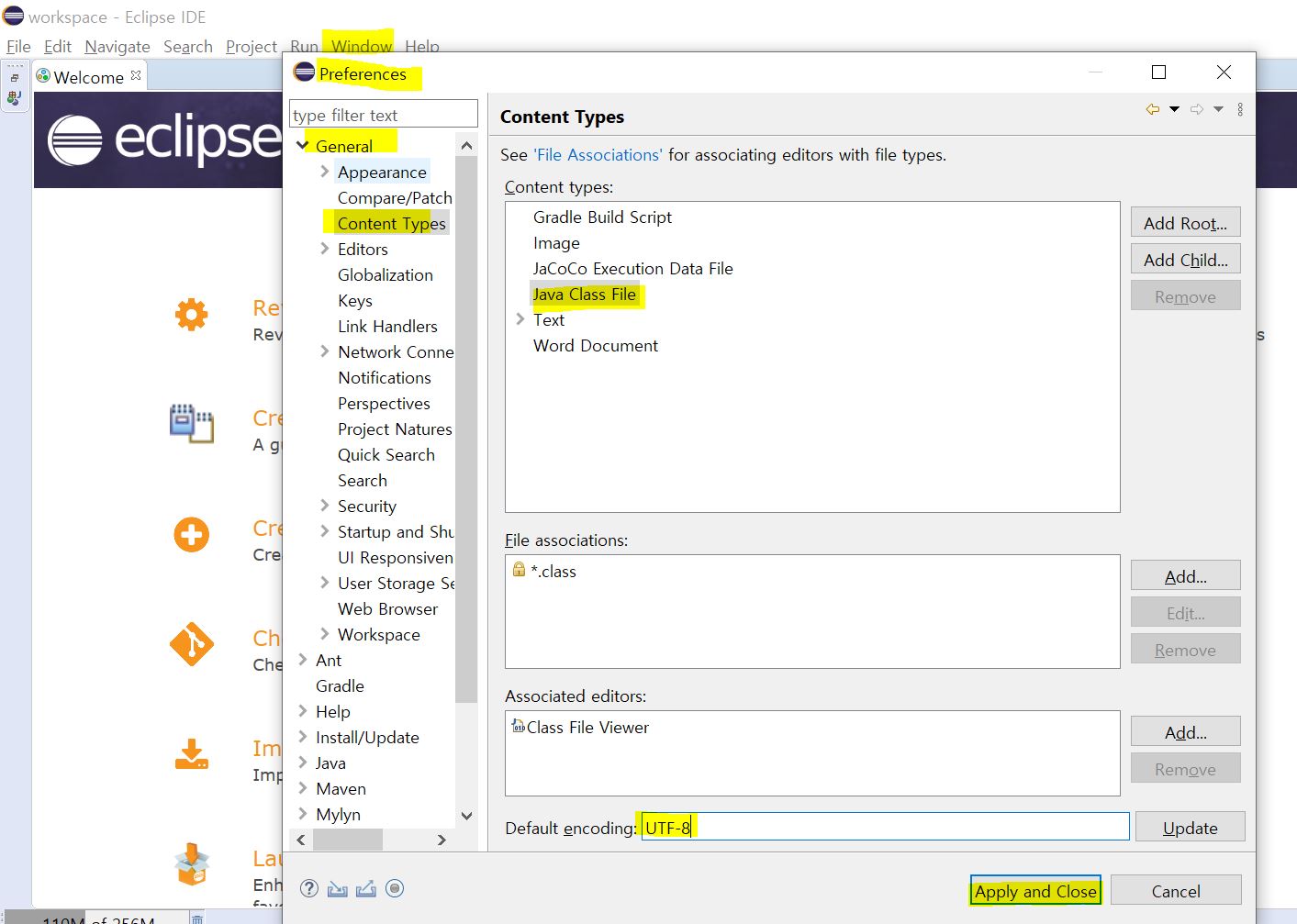The image size is (1297, 924).
Task: Select Gradle Build Script content type
Action: (602, 217)
